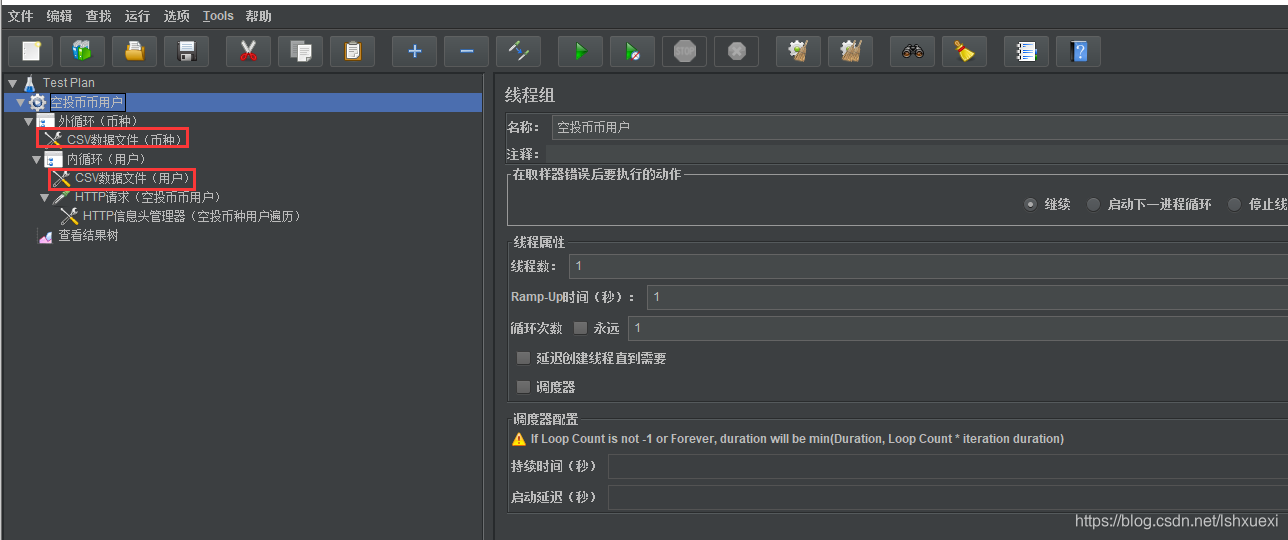
Task: Collapse the 内循环（用户） node
Action: [x=36, y=159]
